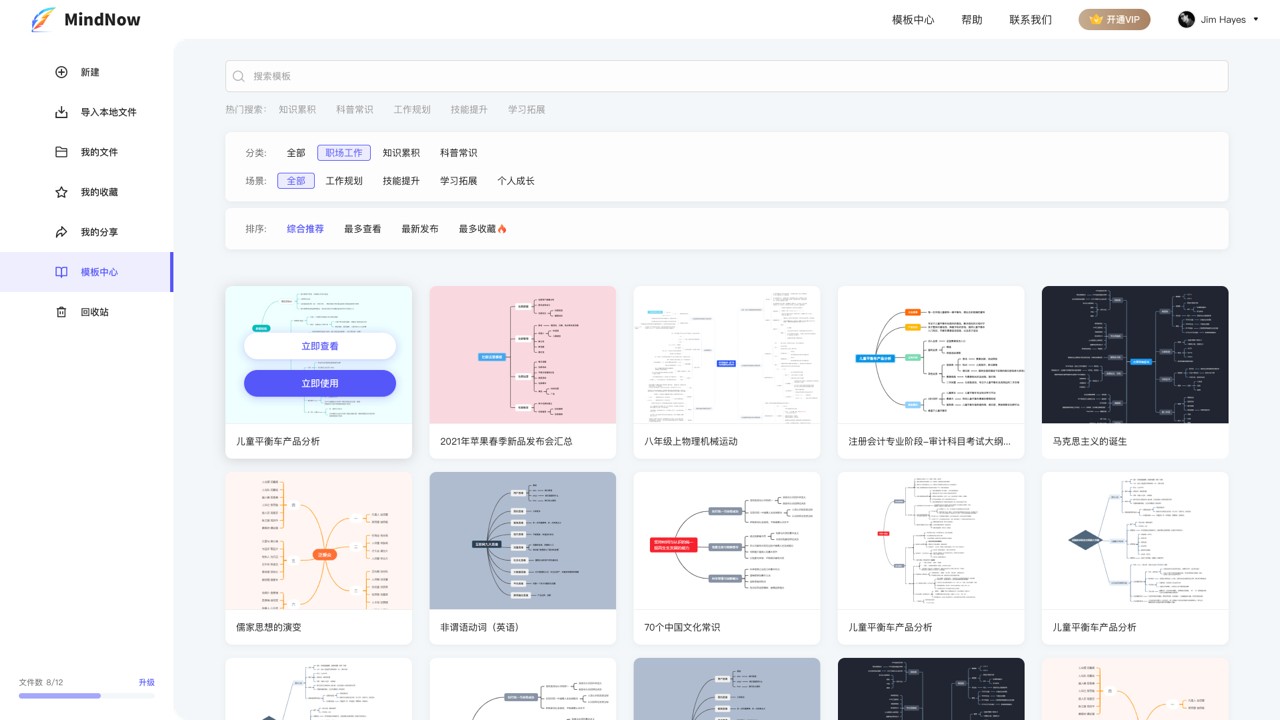The height and width of the screenshot is (720, 1280).
Task: Open 联系我们 in the top bar
Action: click(1030, 19)
